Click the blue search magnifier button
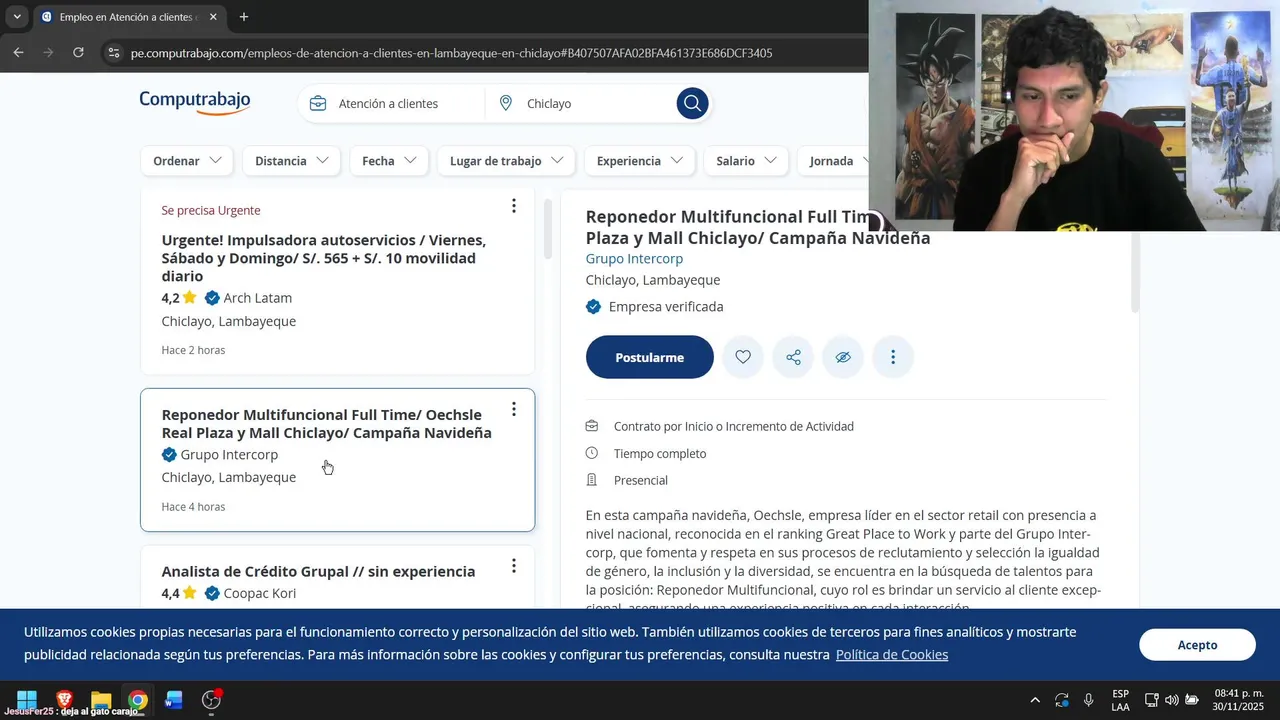This screenshot has width=1280, height=720. point(692,103)
